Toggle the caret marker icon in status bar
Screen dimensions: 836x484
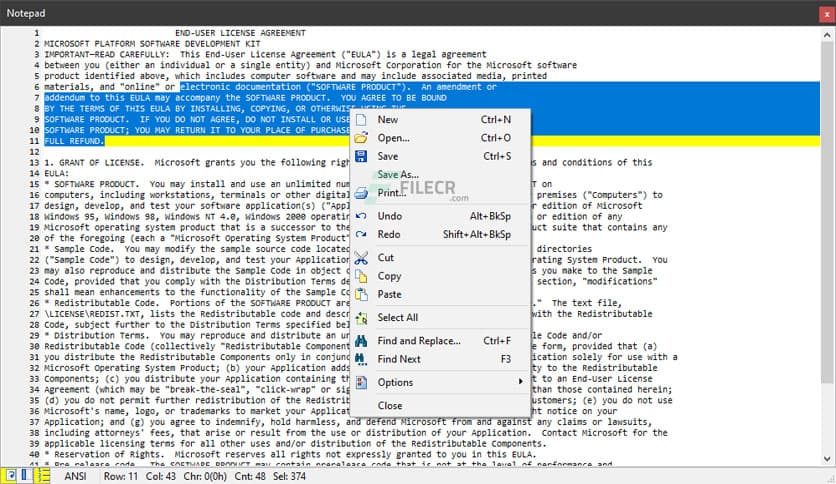26,475
